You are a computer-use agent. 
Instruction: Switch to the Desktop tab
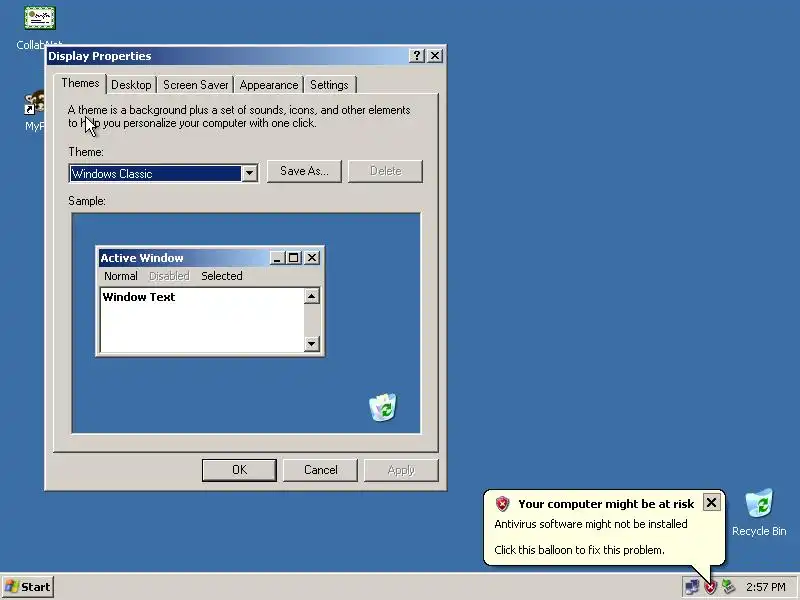pyautogui.click(x=131, y=85)
